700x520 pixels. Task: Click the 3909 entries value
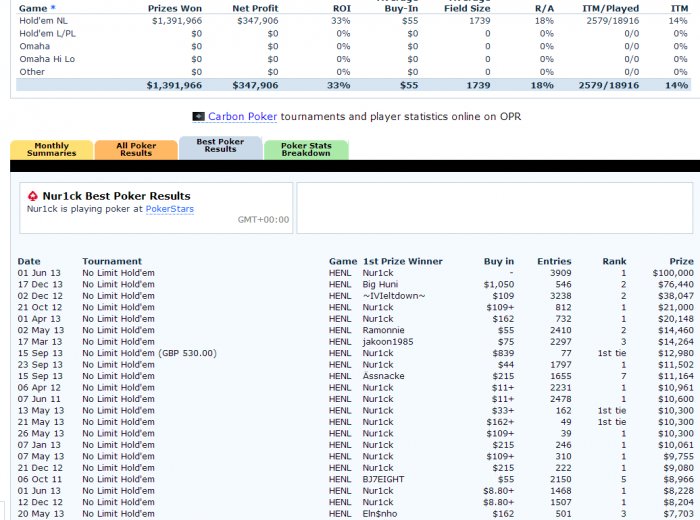(x=560, y=273)
